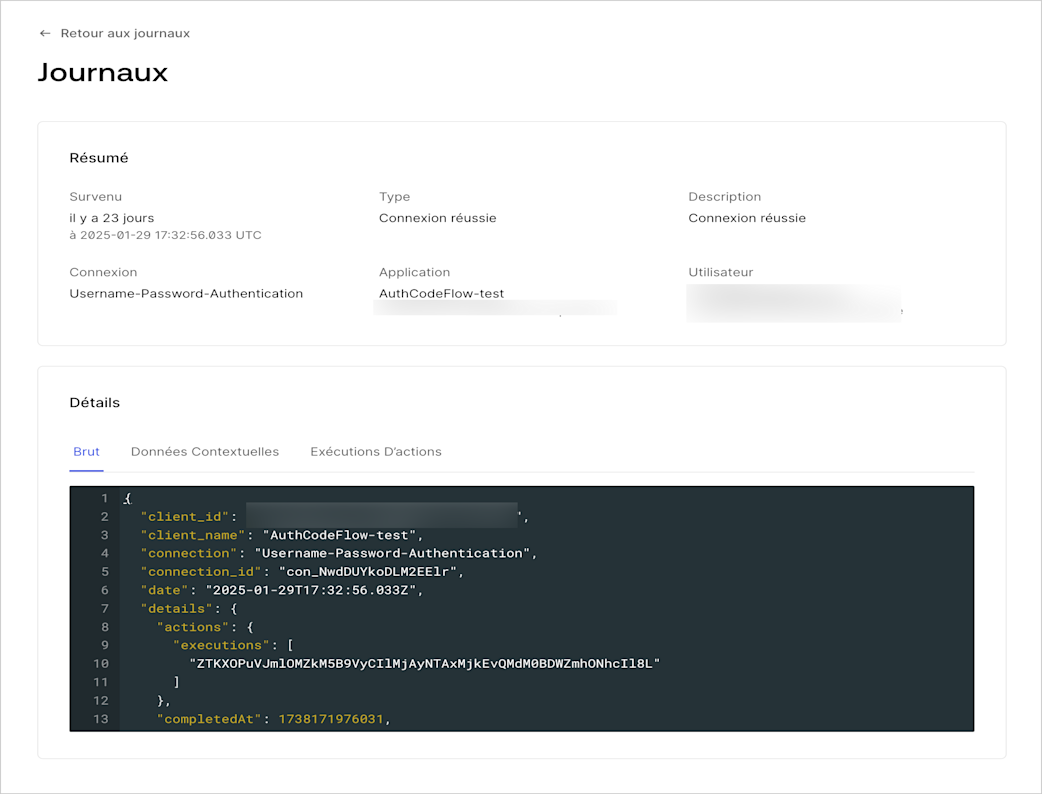
Task: Click the connection_id value con_NwdDUYkoDLM2EElr
Action: [367, 571]
